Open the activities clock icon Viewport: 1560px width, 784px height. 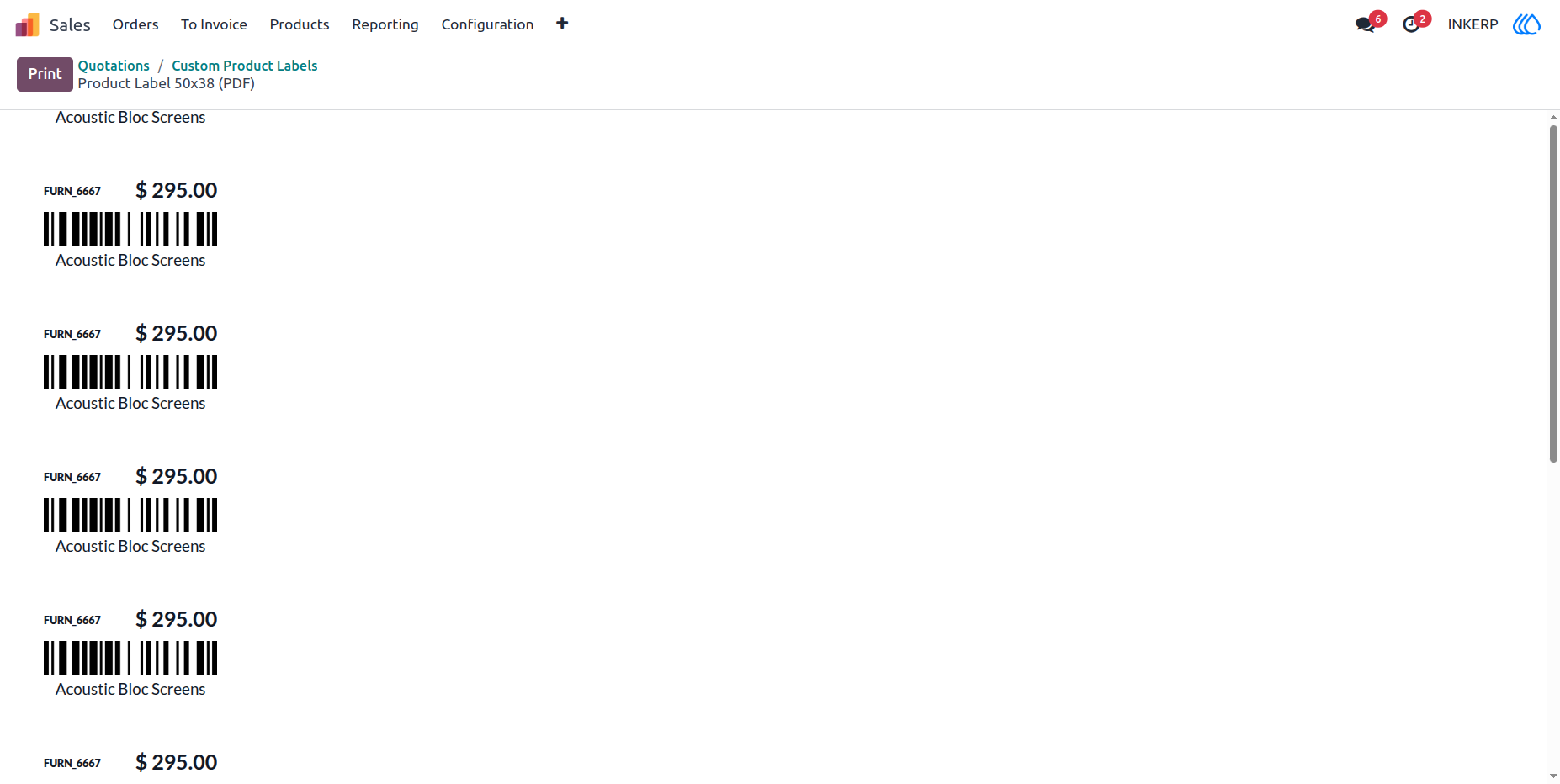point(1412,24)
